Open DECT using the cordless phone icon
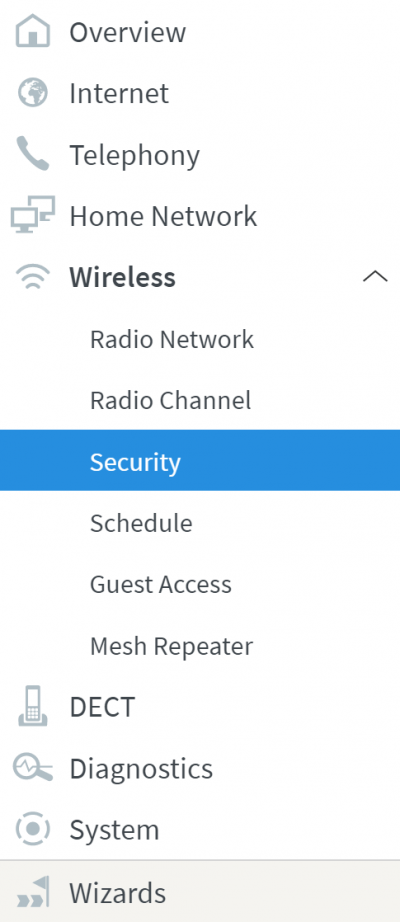 click(33, 706)
